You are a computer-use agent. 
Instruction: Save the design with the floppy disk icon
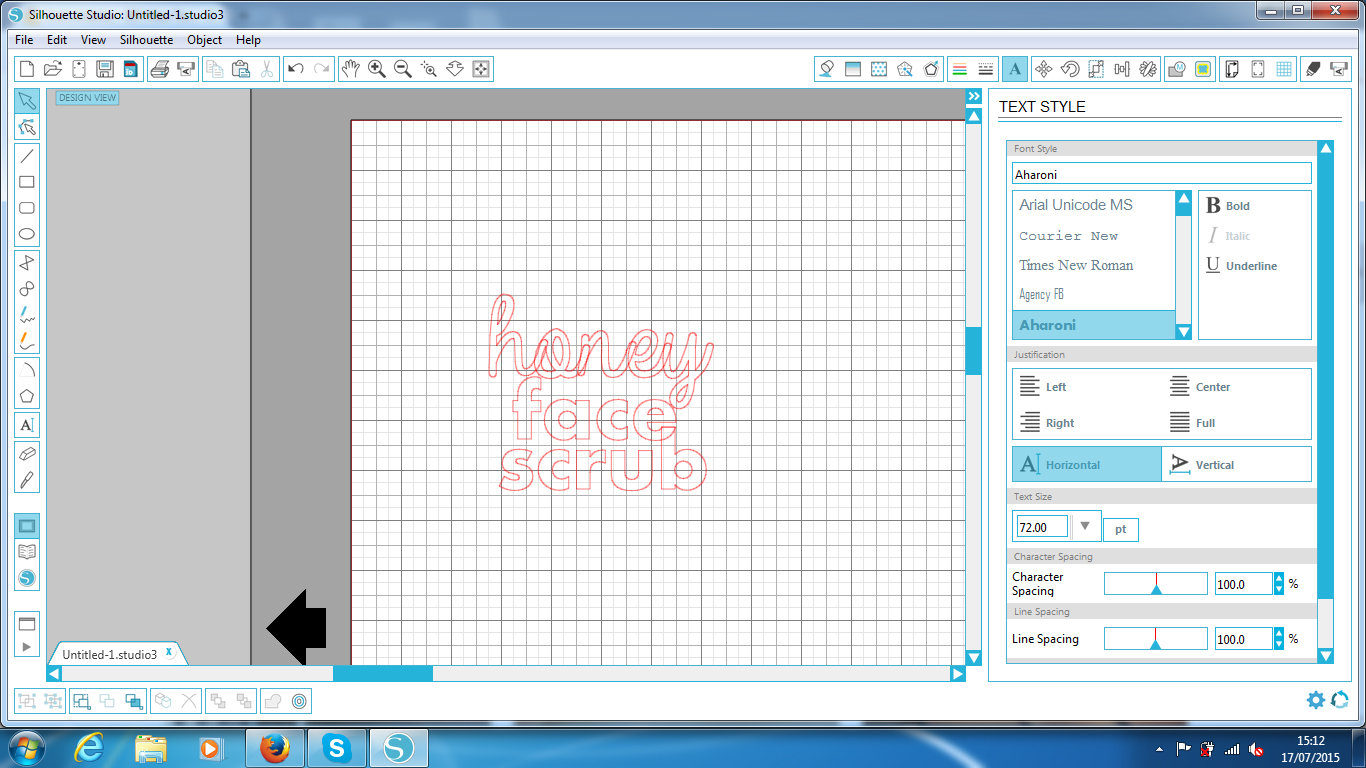click(105, 69)
